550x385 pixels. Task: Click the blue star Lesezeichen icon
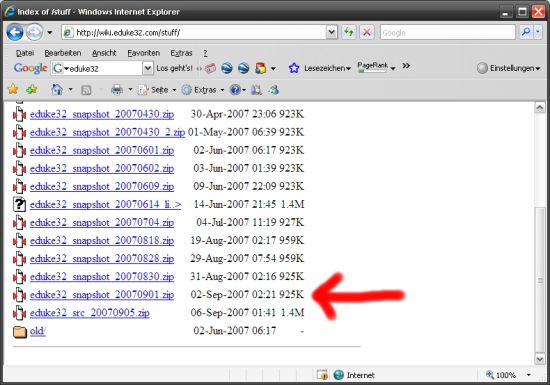(x=294, y=68)
